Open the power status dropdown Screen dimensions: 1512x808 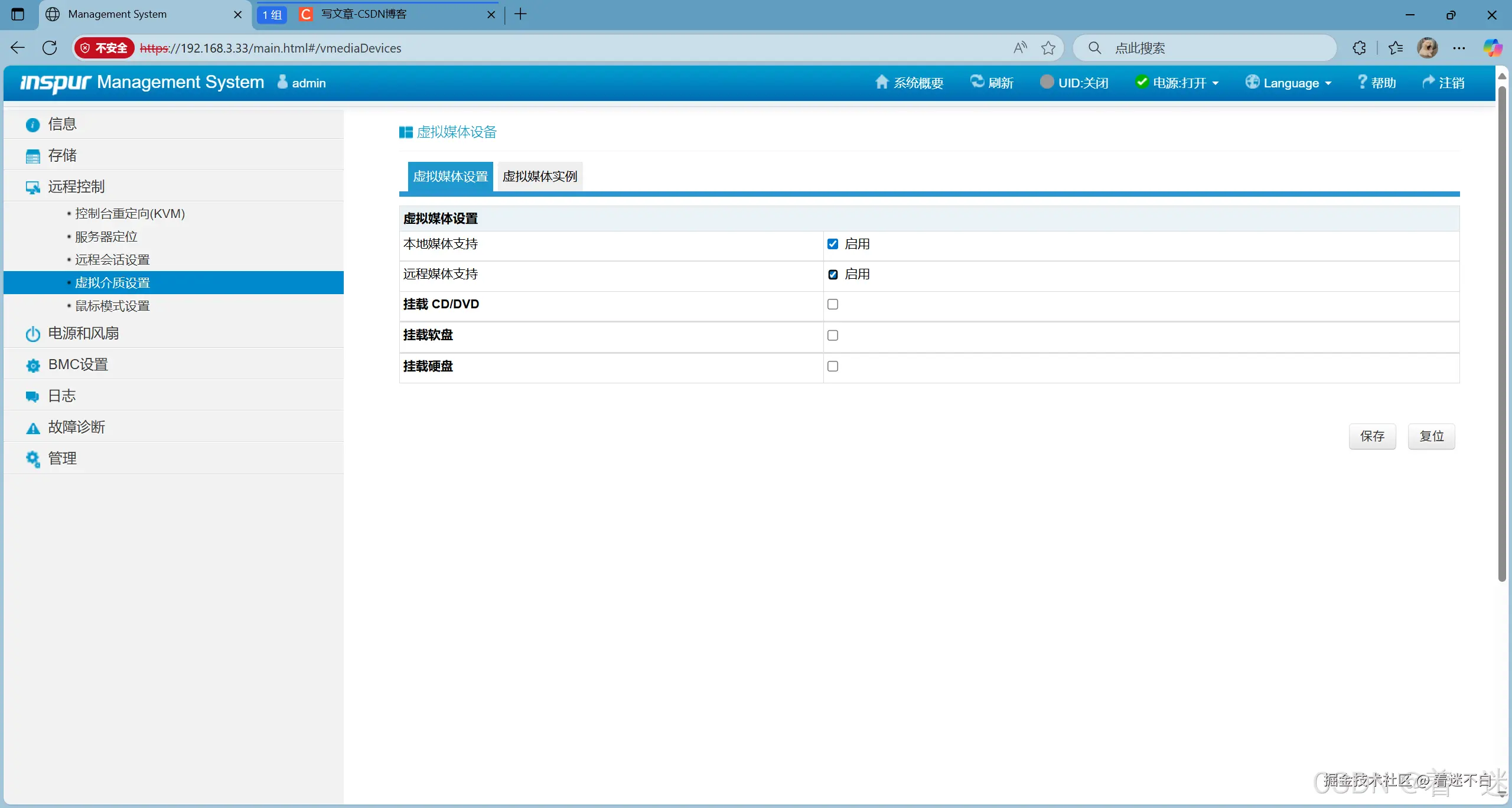tap(1178, 83)
